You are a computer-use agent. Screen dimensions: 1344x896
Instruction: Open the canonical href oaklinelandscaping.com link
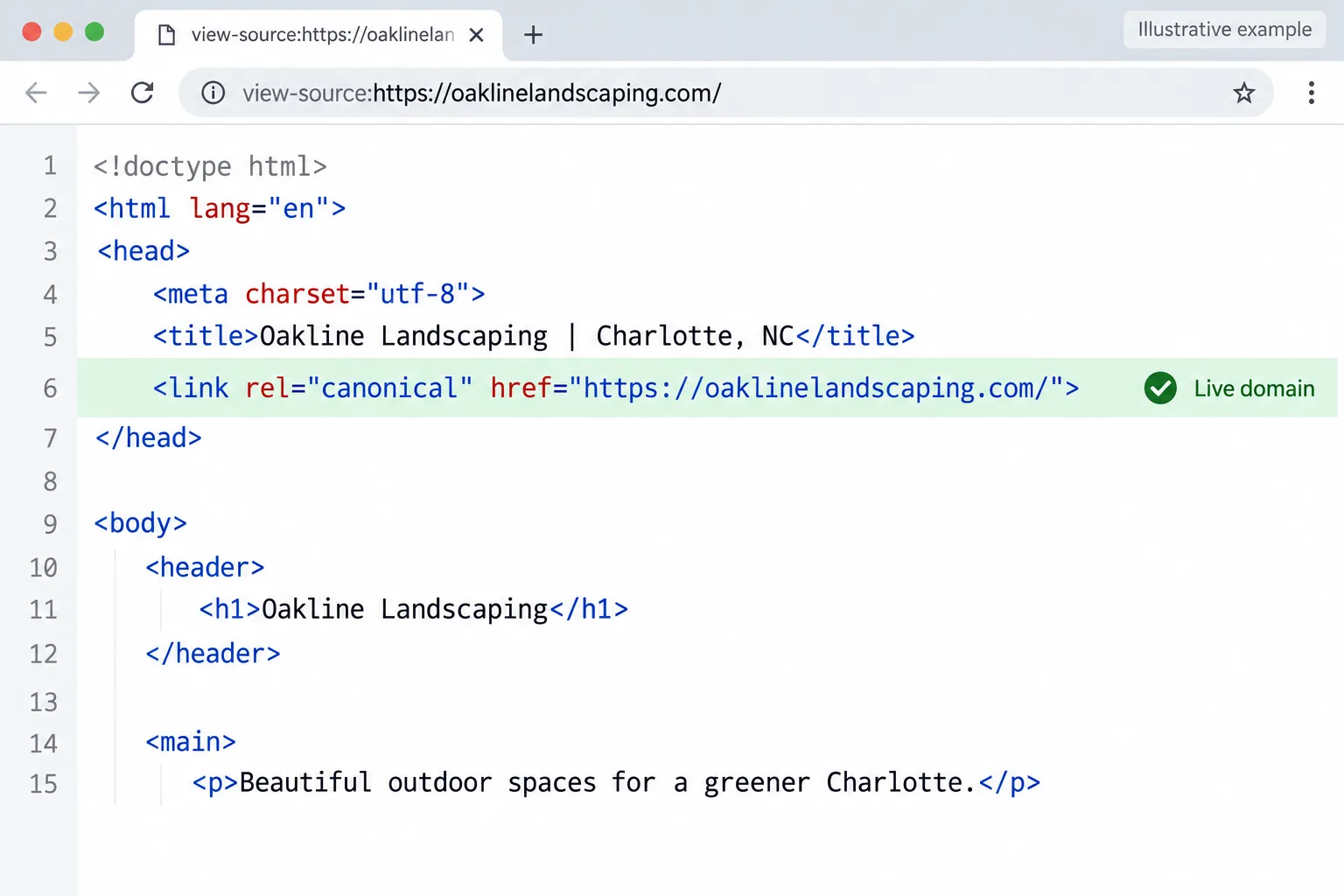[x=815, y=388]
